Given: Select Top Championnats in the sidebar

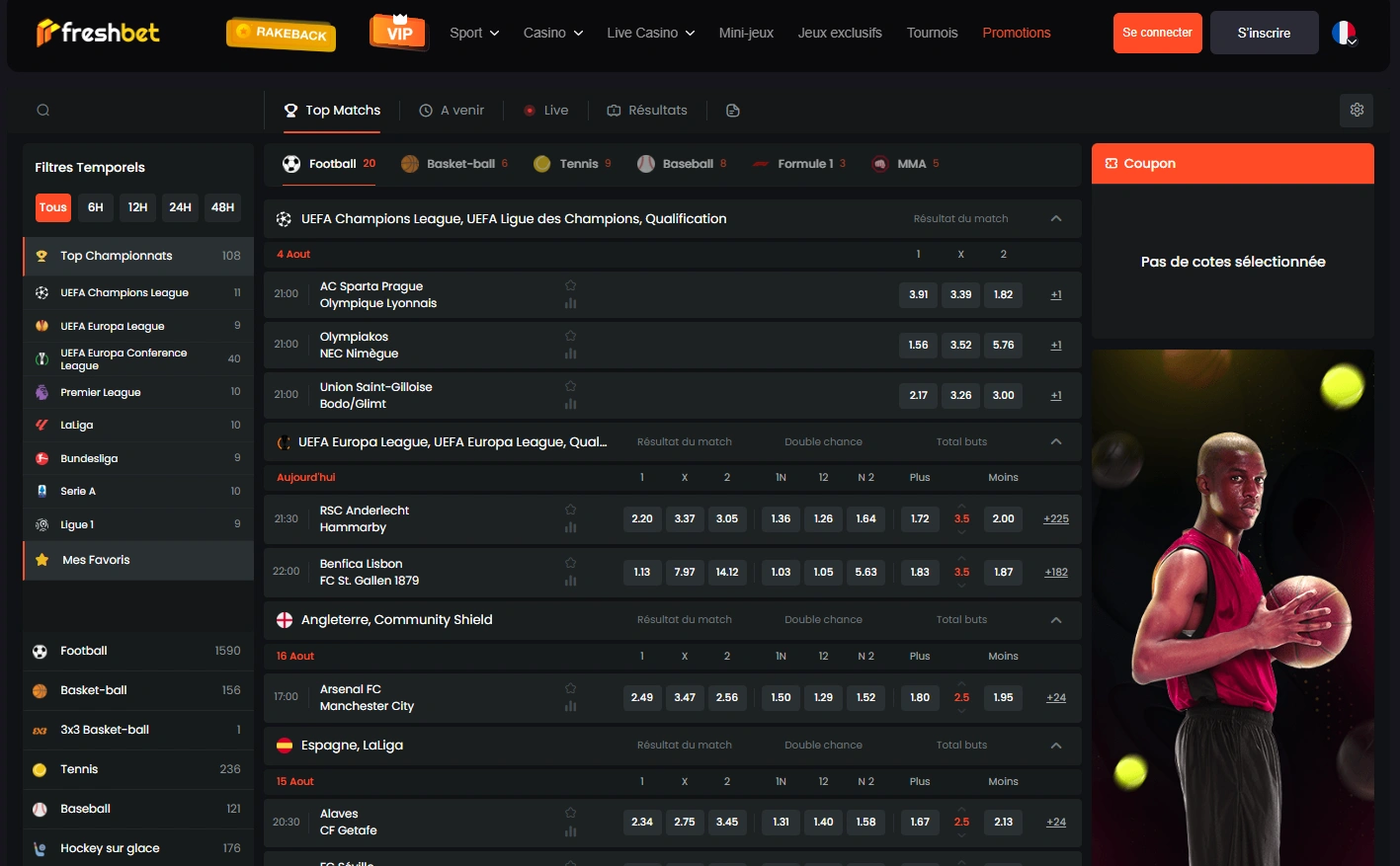Looking at the screenshot, I should (x=138, y=256).
